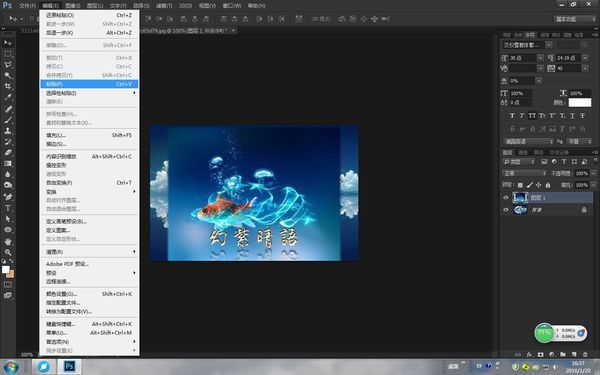The width and height of the screenshot is (600, 375).
Task: Open the anti-aliasing method dropdown
Action: click(x=579, y=141)
